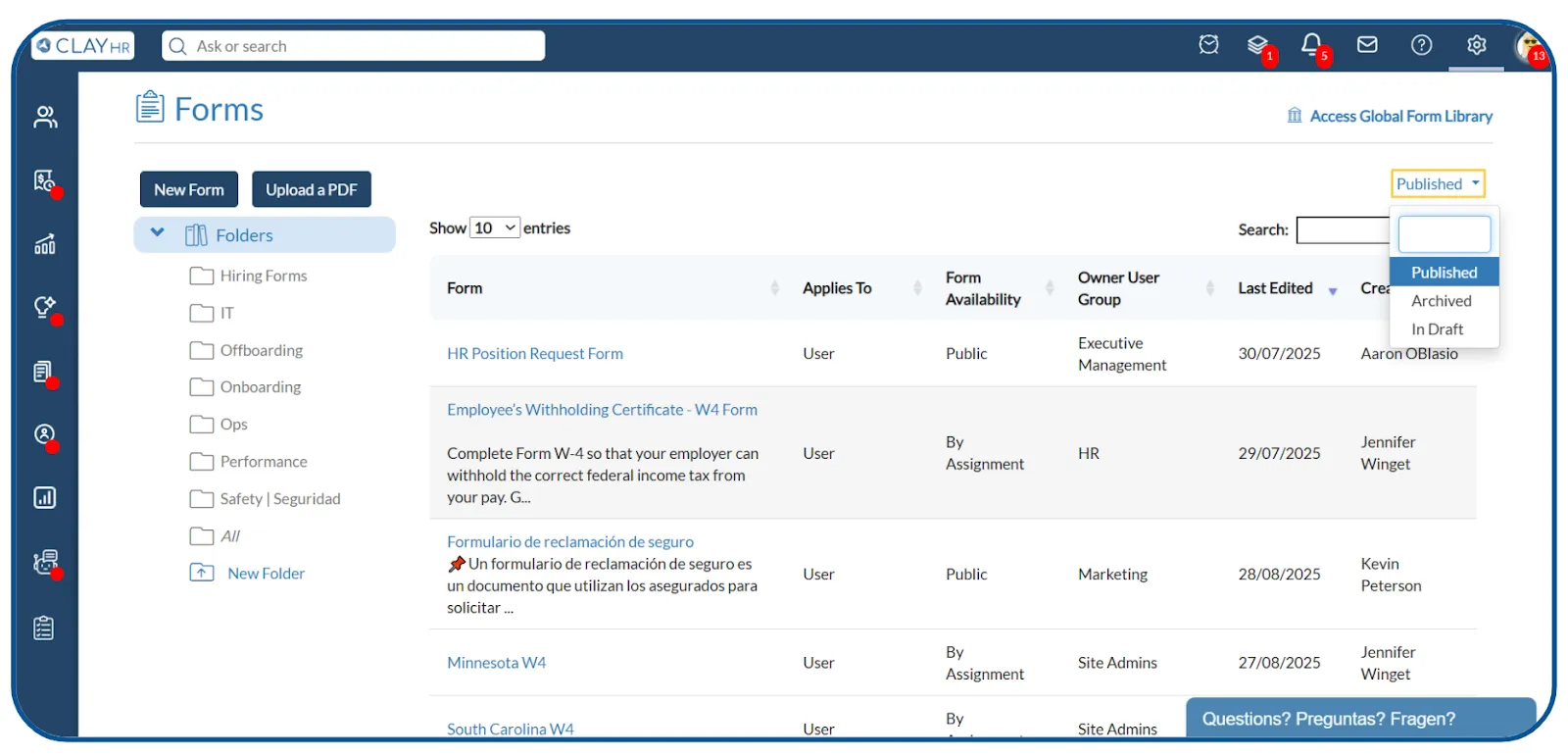Screen dimensions: 1568x756
Task: Open the recruiting search icon in the sidebar
Action: pyautogui.click(x=45, y=181)
